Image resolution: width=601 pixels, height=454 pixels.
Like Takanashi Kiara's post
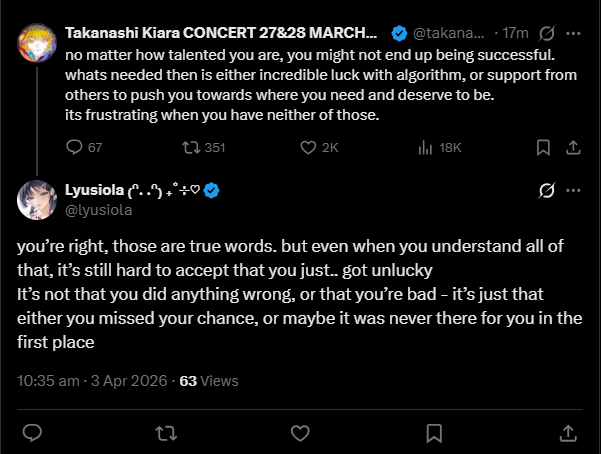click(310, 147)
